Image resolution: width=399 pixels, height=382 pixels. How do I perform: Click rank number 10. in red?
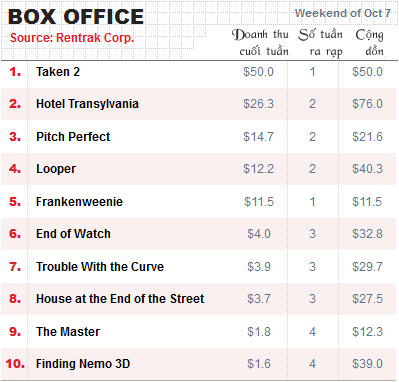coord(15,364)
